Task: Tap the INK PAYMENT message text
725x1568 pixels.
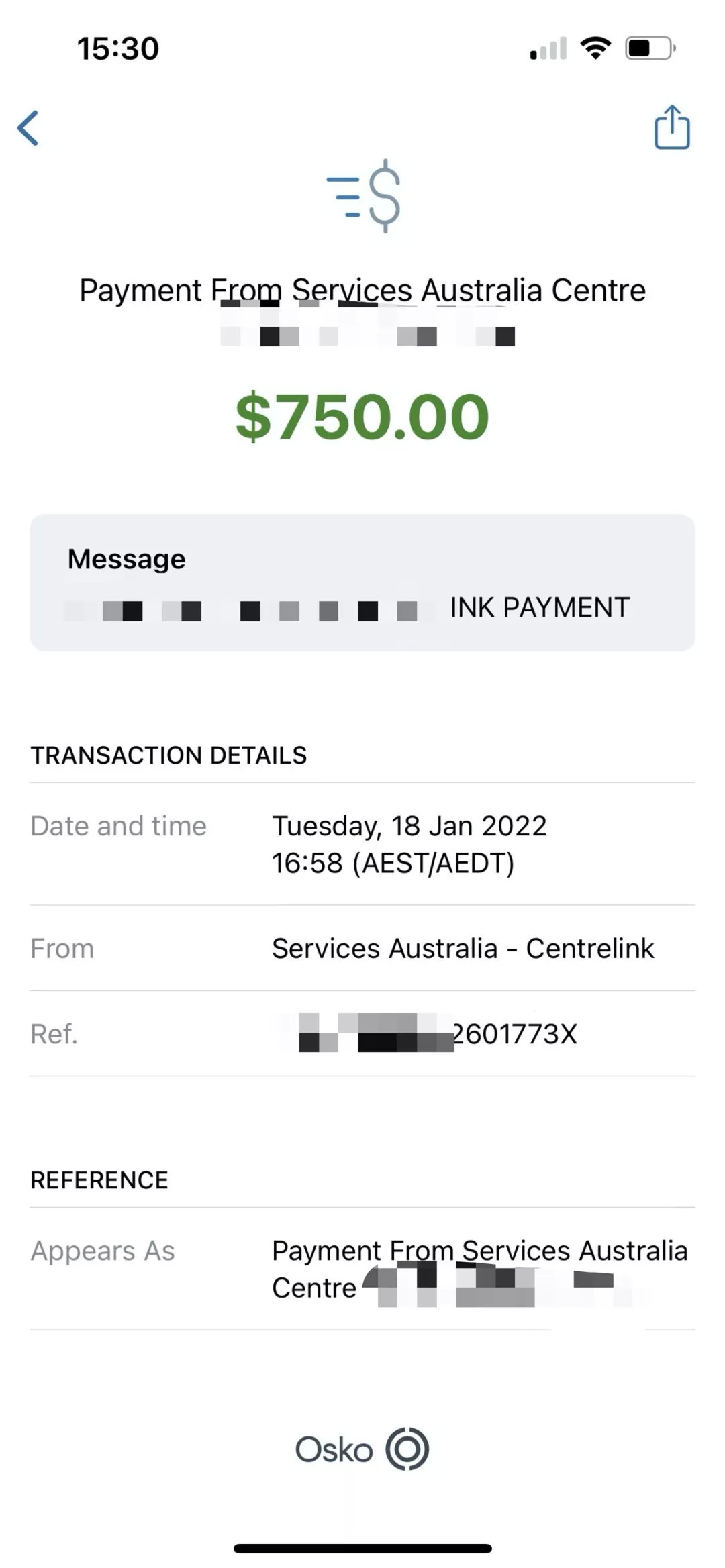Action: 540,607
